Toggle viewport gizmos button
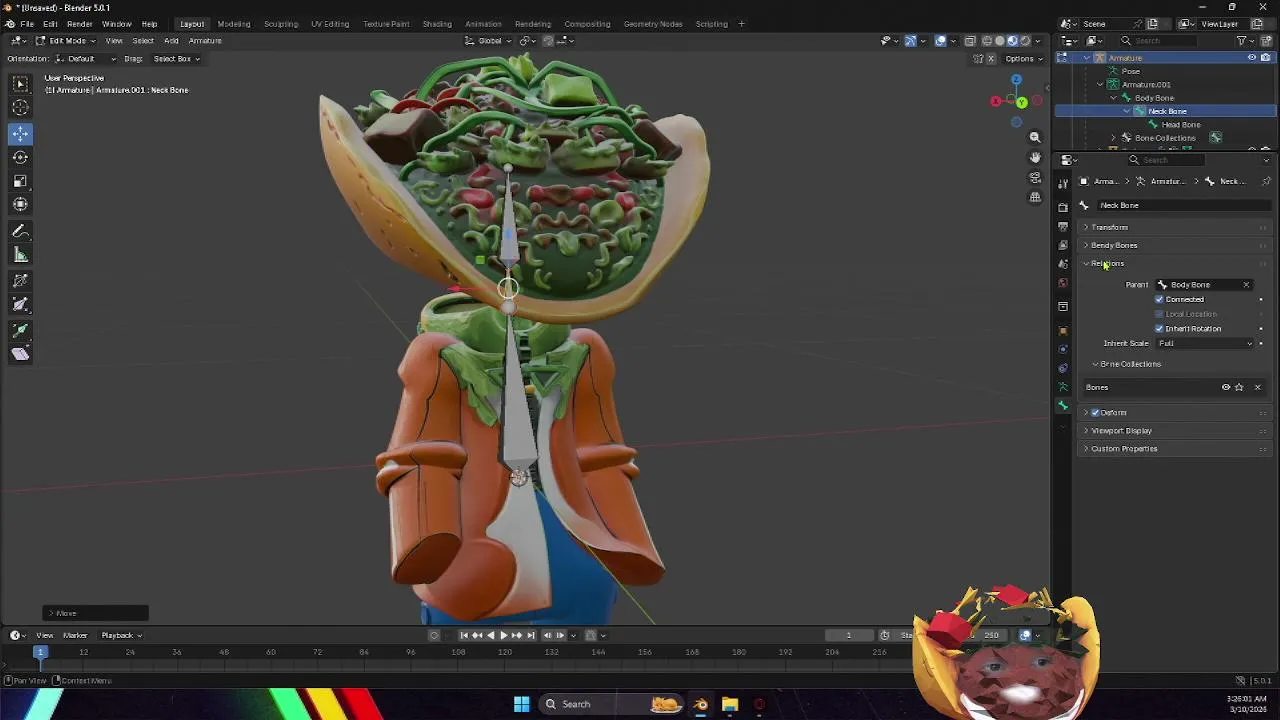This screenshot has height=720, width=1280. point(910,41)
